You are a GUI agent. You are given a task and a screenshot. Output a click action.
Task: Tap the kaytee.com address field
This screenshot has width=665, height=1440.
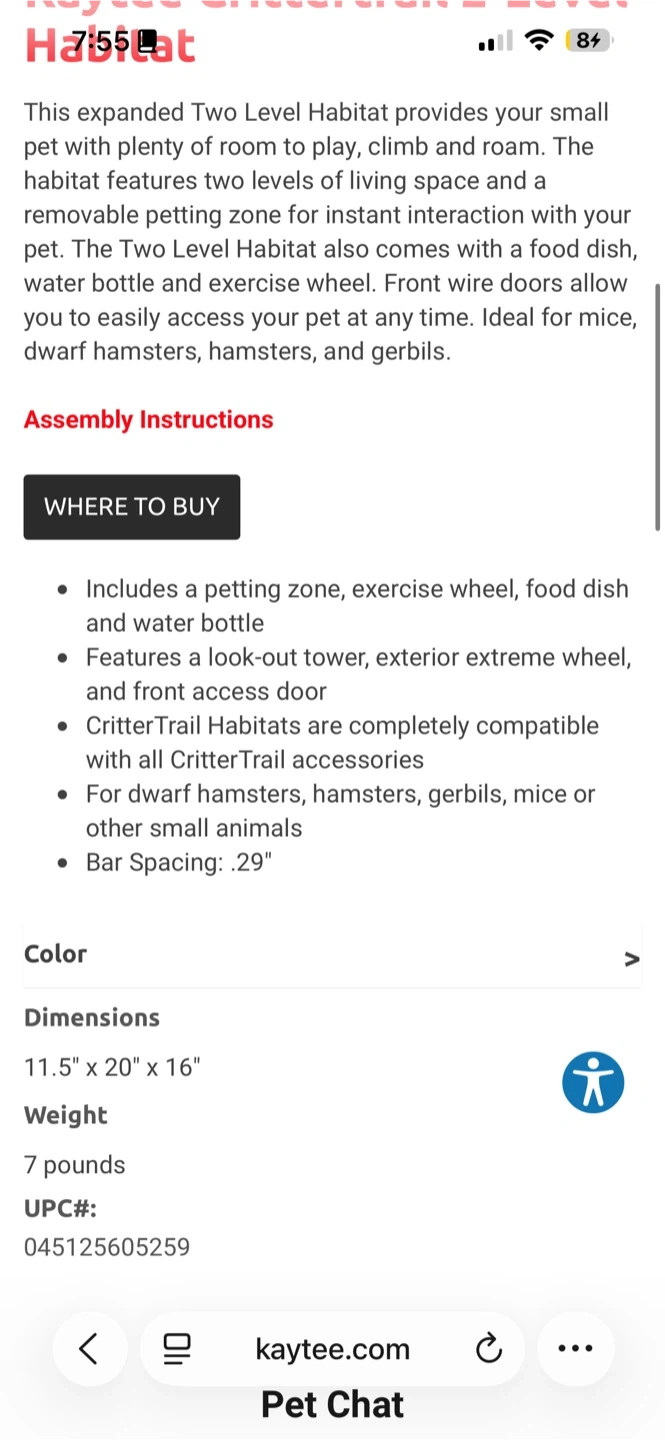click(x=332, y=1349)
